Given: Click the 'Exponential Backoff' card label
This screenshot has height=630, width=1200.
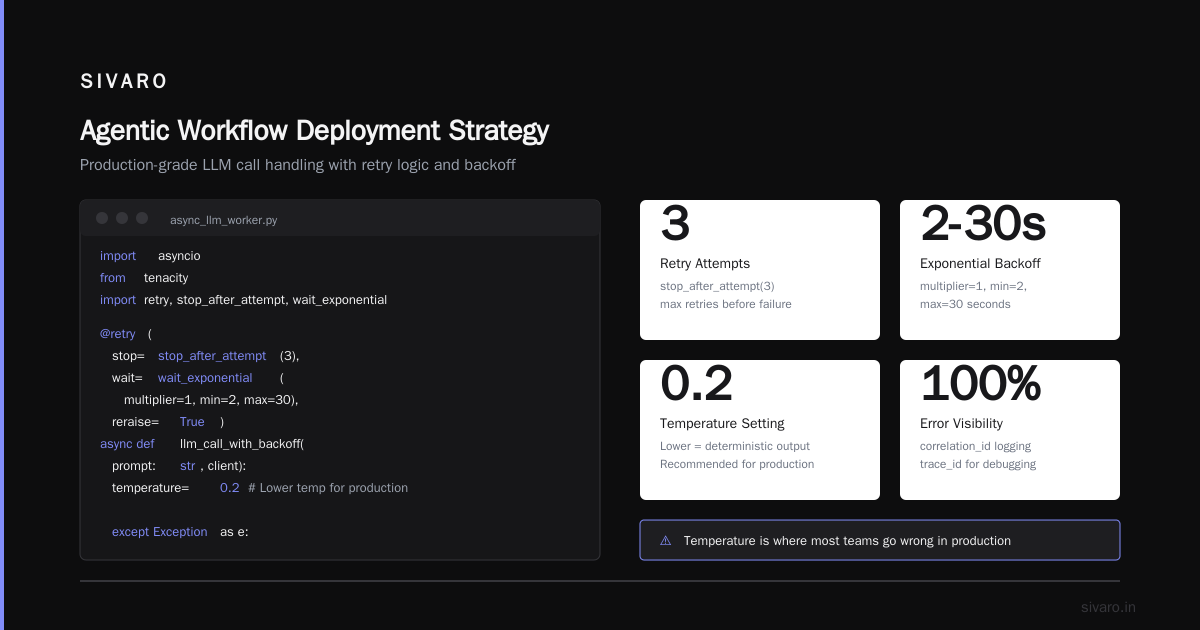Looking at the screenshot, I should coord(980,264).
